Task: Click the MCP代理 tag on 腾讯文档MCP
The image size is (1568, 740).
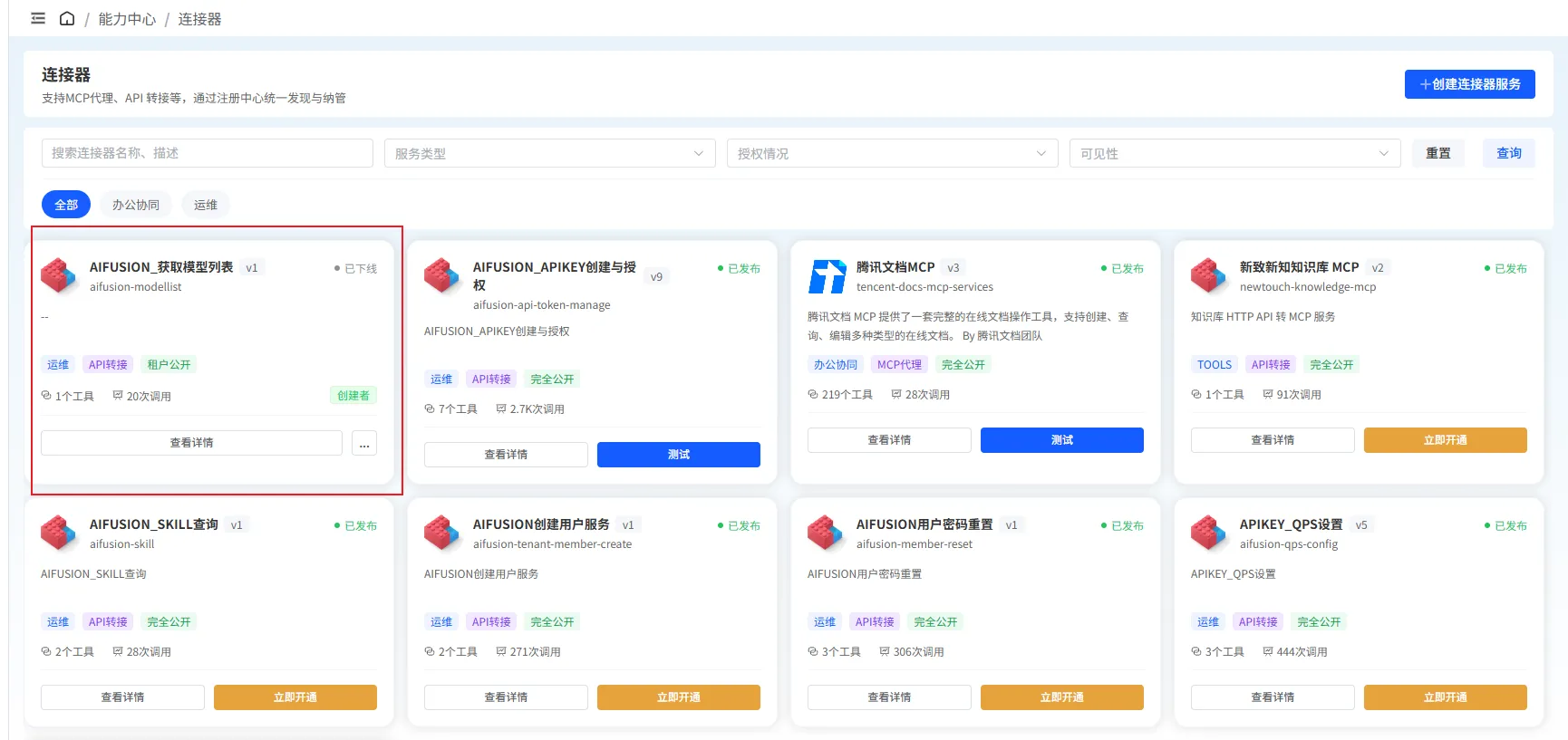Action: click(x=899, y=365)
